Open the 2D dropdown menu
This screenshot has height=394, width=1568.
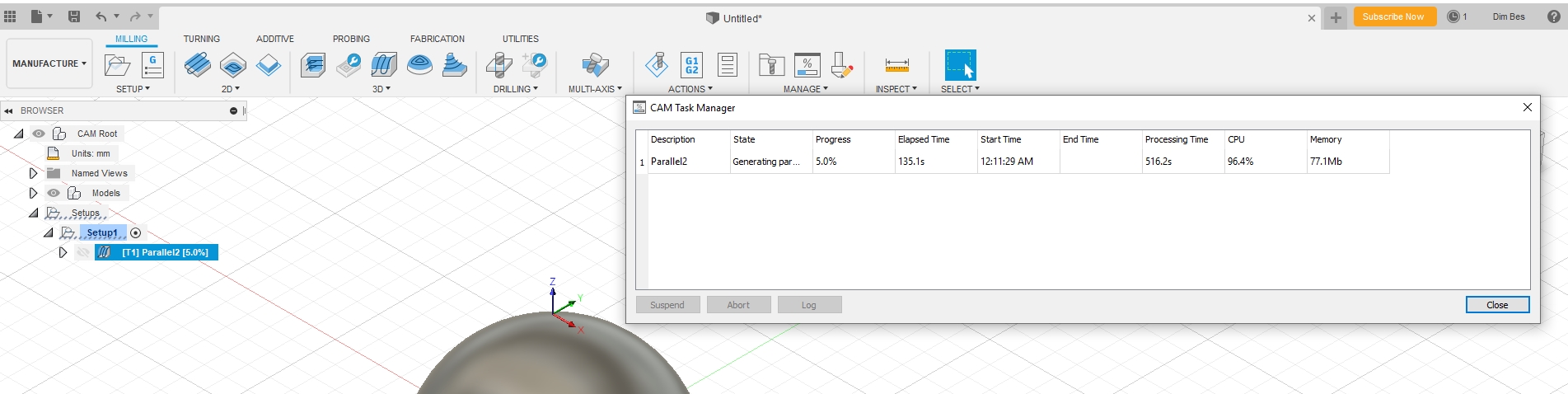[x=231, y=89]
